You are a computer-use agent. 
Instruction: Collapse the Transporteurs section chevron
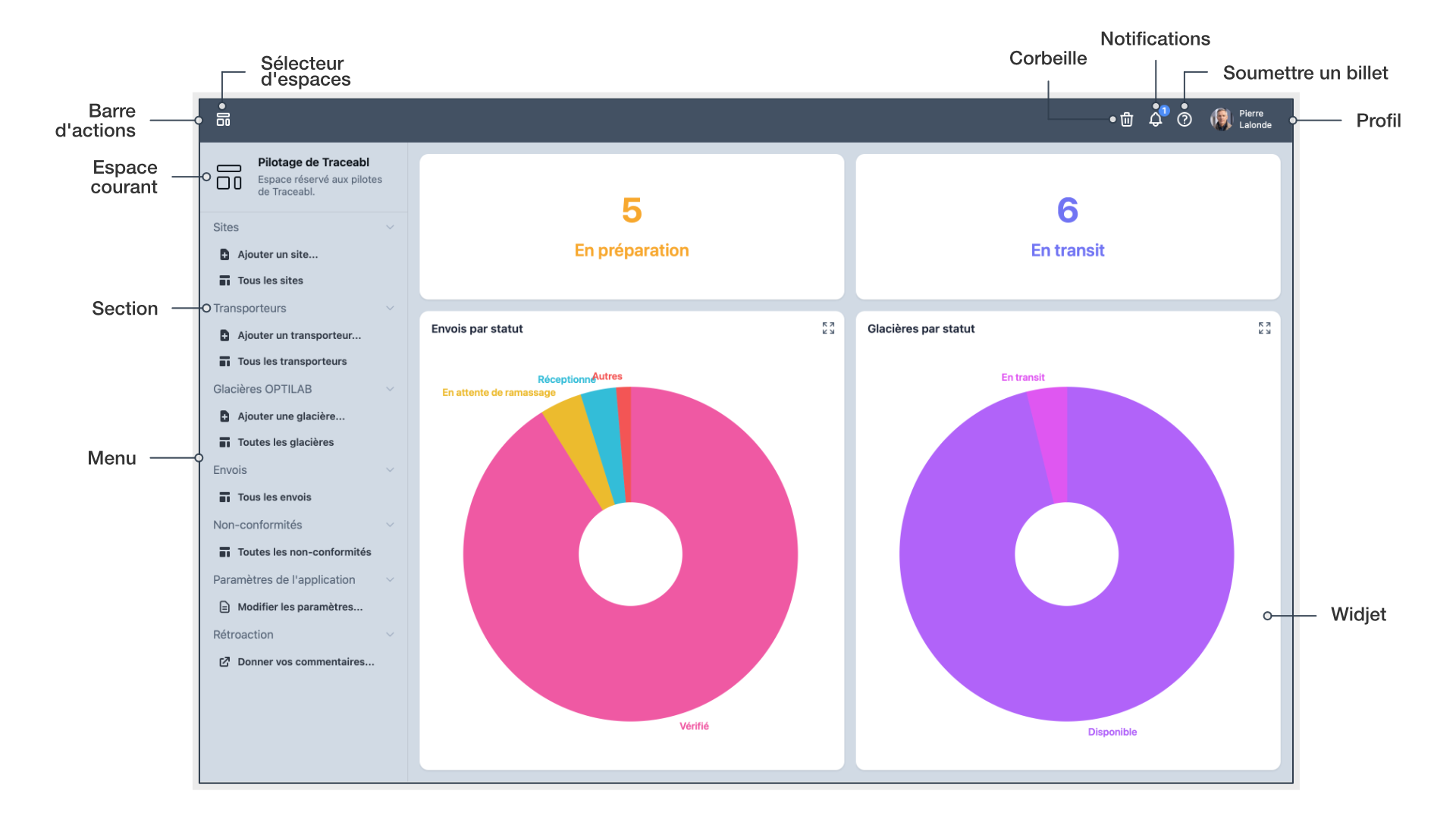tap(390, 308)
